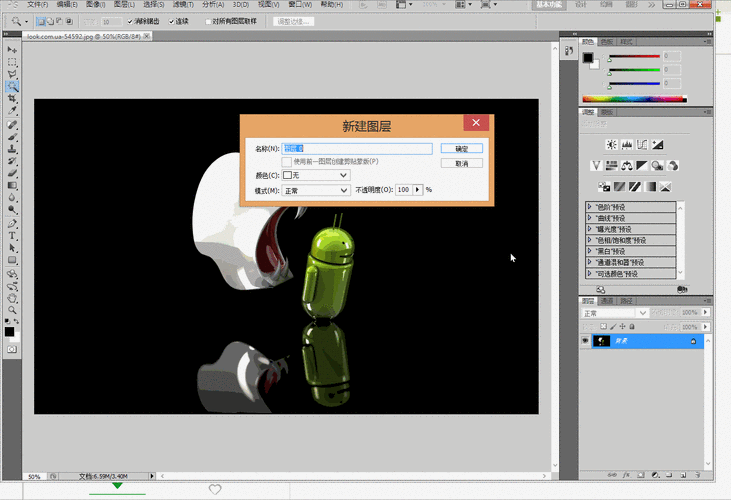The height and width of the screenshot is (500, 731).
Task: Confirm with the 确定 button
Action: coord(462,149)
